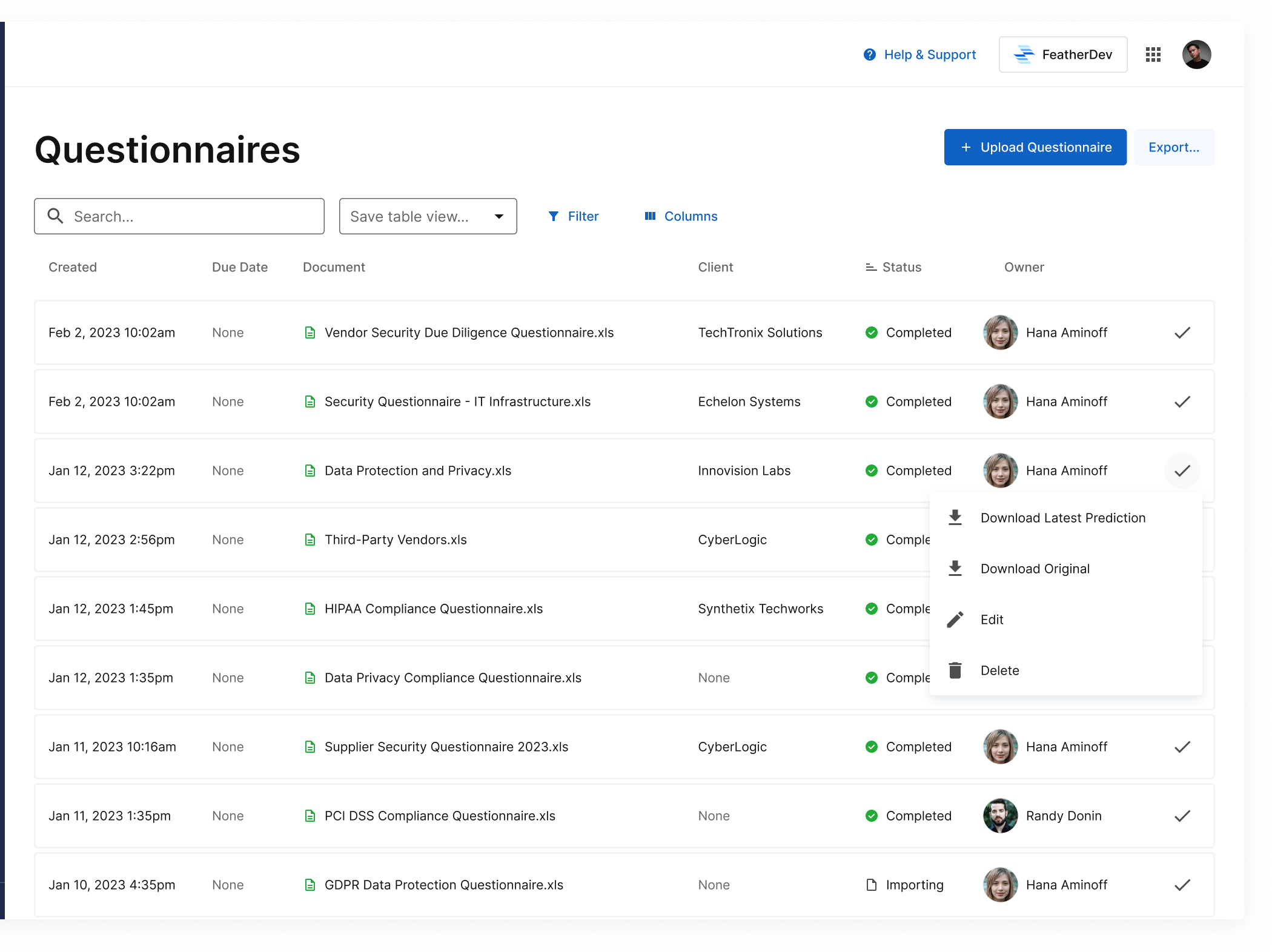Click the search magnifier icon

[x=55, y=216]
